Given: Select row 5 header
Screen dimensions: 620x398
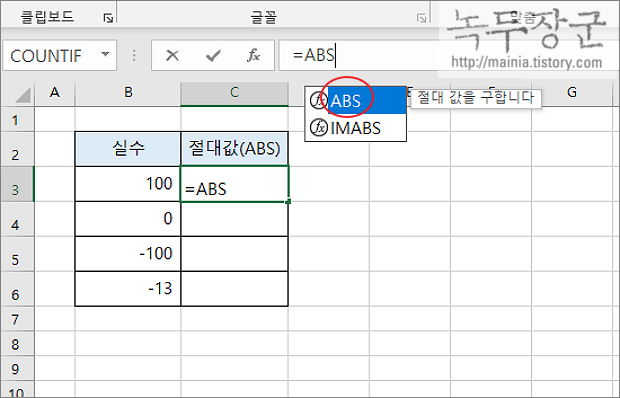Looking at the screenshot, I should tap(17, 254).
